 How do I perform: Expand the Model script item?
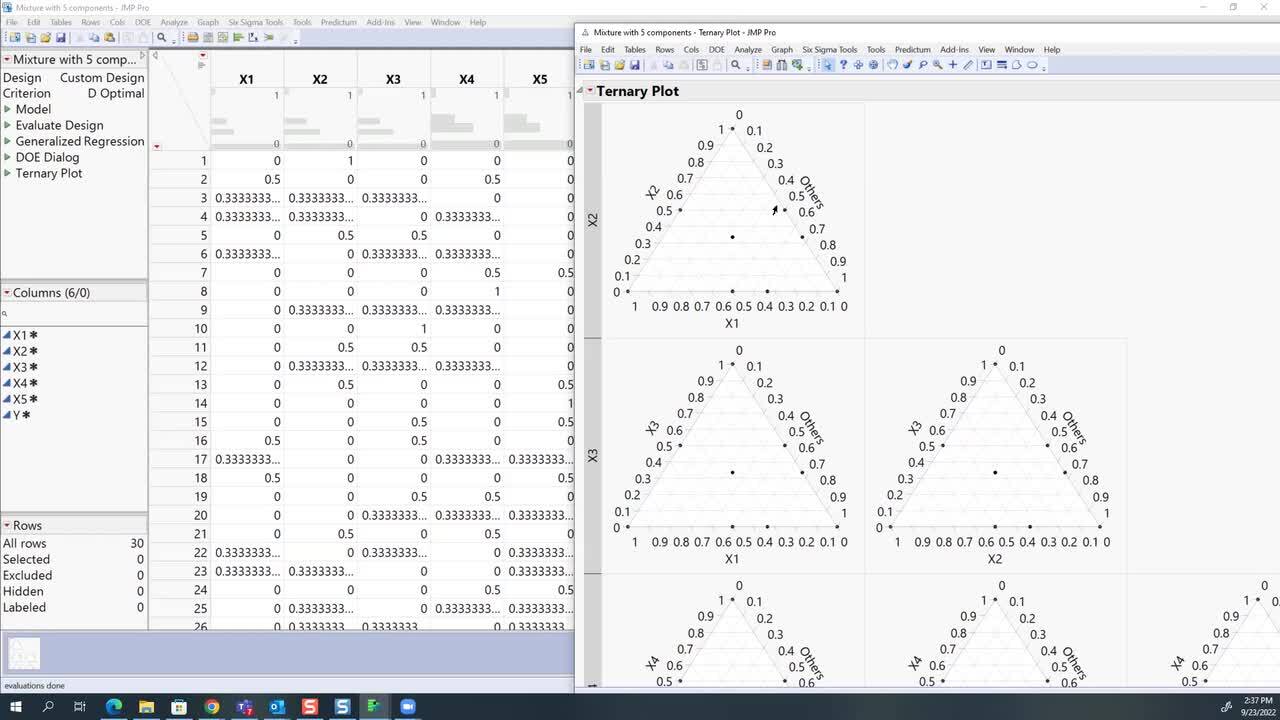click(8, 110)
